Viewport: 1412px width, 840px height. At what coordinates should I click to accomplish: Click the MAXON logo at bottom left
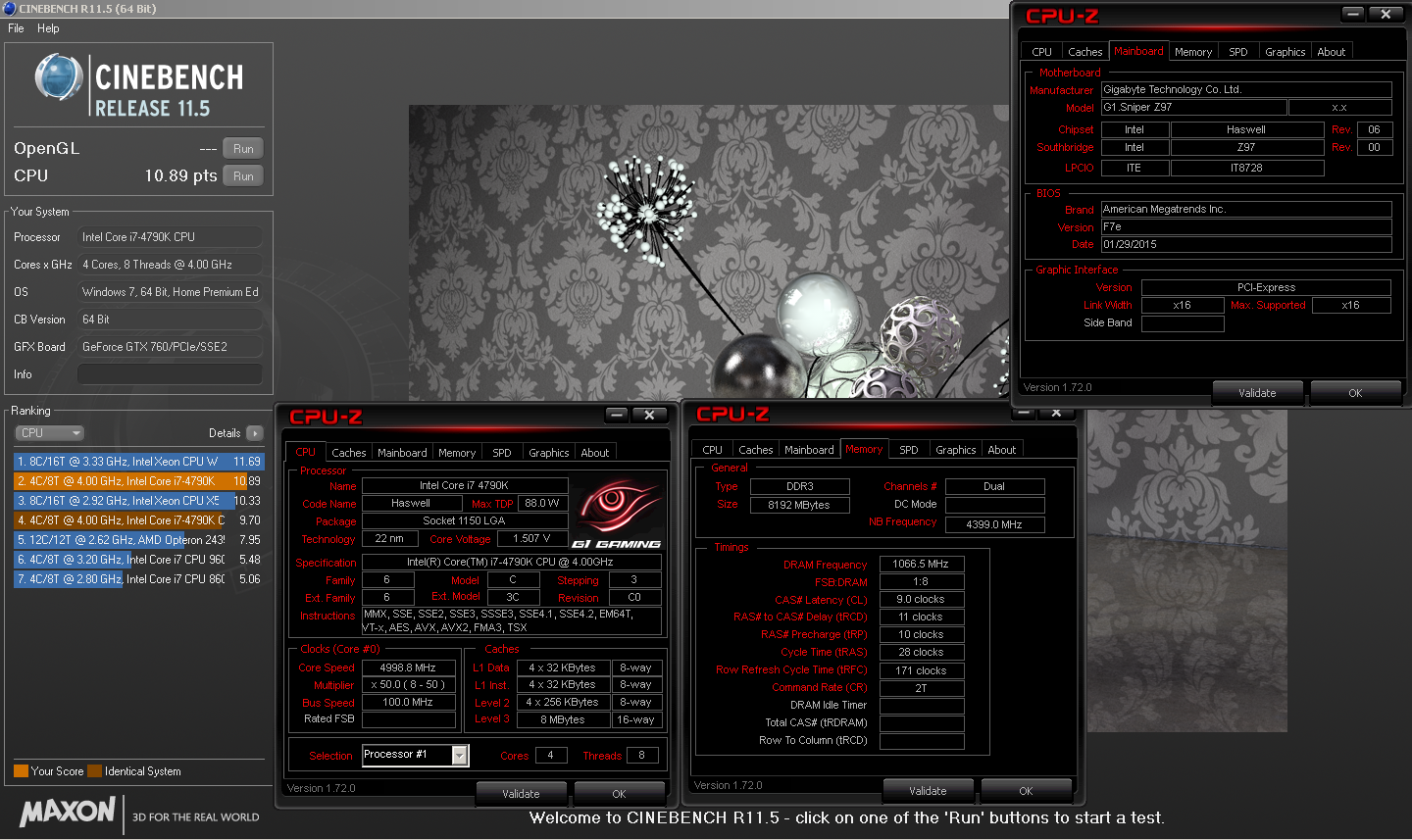click(x=68, y=812)
